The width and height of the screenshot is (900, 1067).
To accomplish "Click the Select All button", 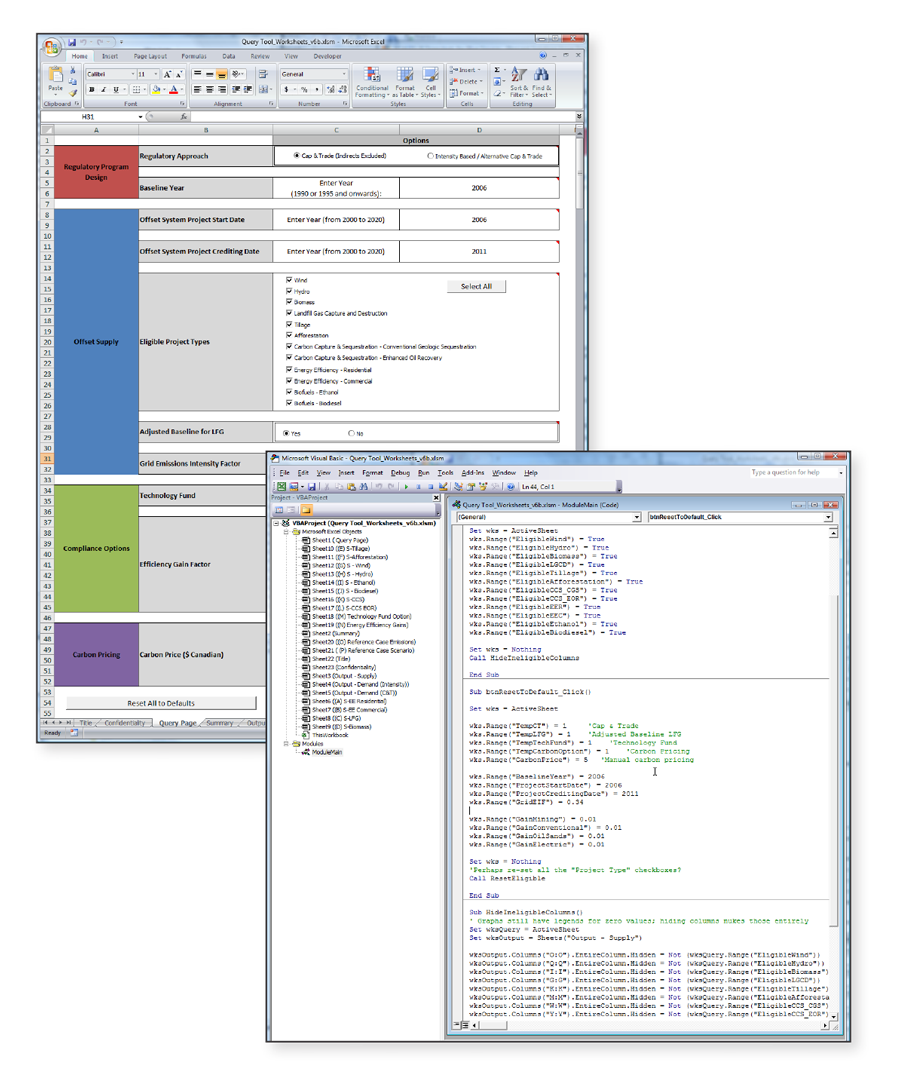I will 476,286.
